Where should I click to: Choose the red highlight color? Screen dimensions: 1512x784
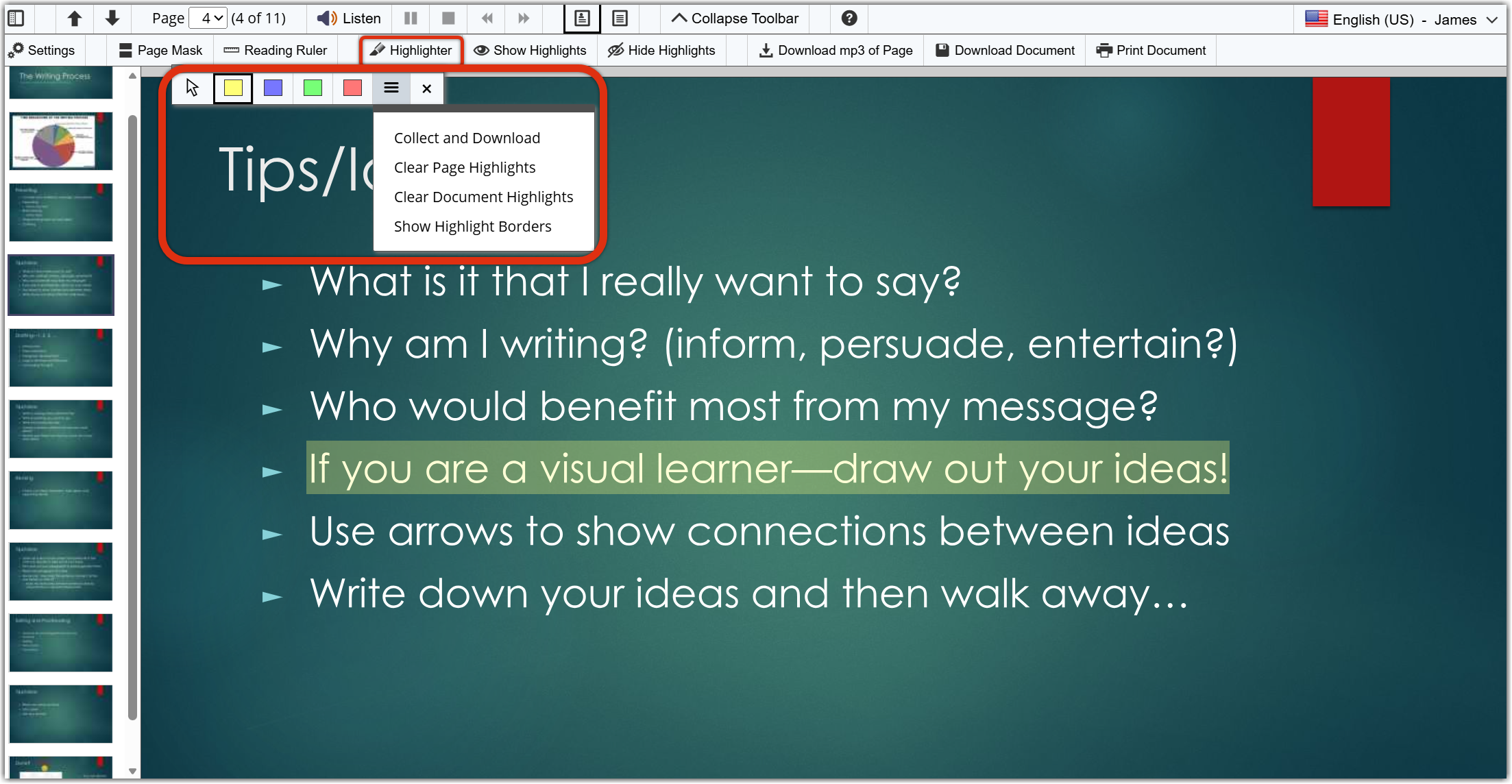point(352,88)
